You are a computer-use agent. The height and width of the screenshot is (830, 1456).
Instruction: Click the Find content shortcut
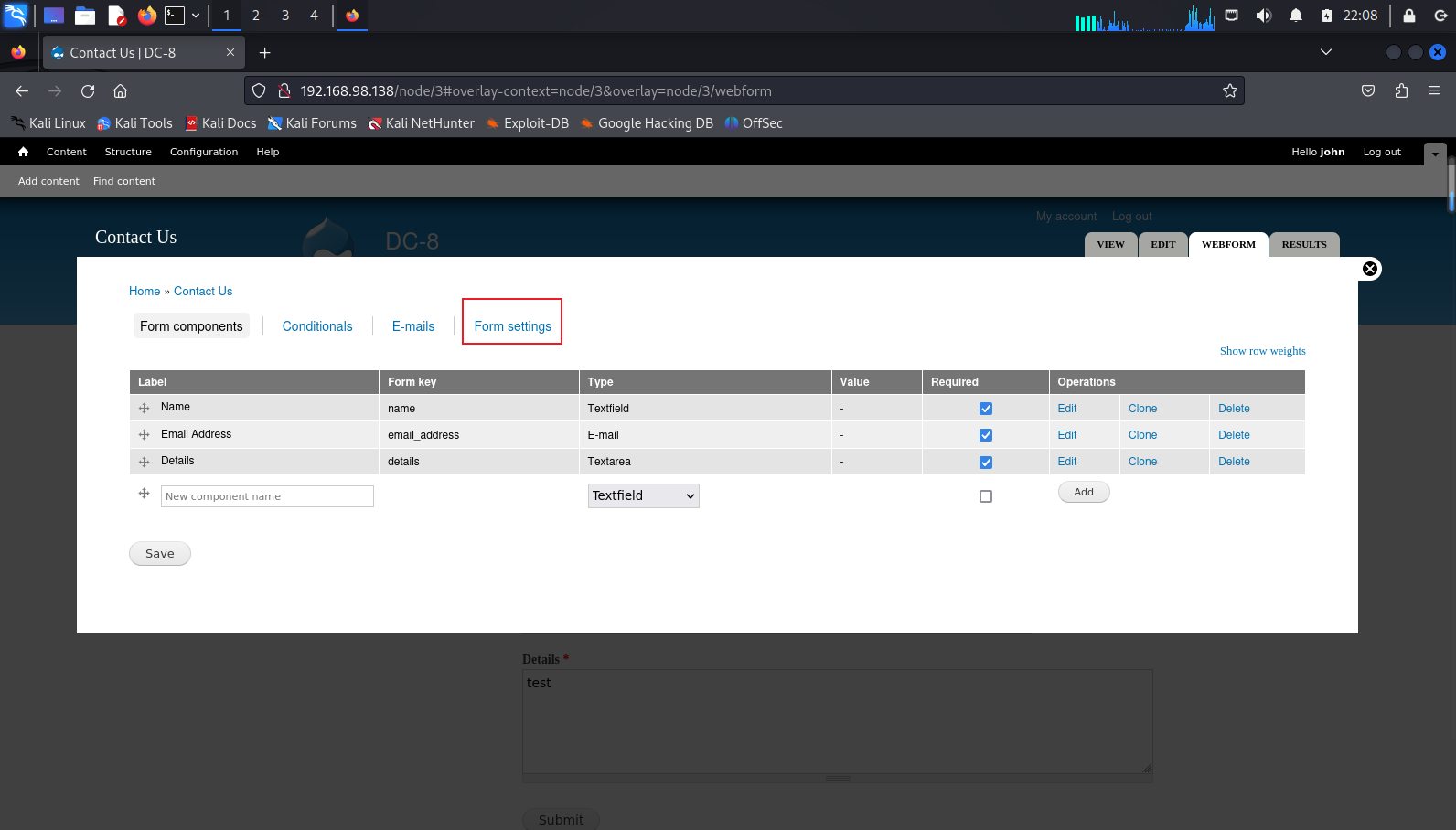tap(124, 181)
